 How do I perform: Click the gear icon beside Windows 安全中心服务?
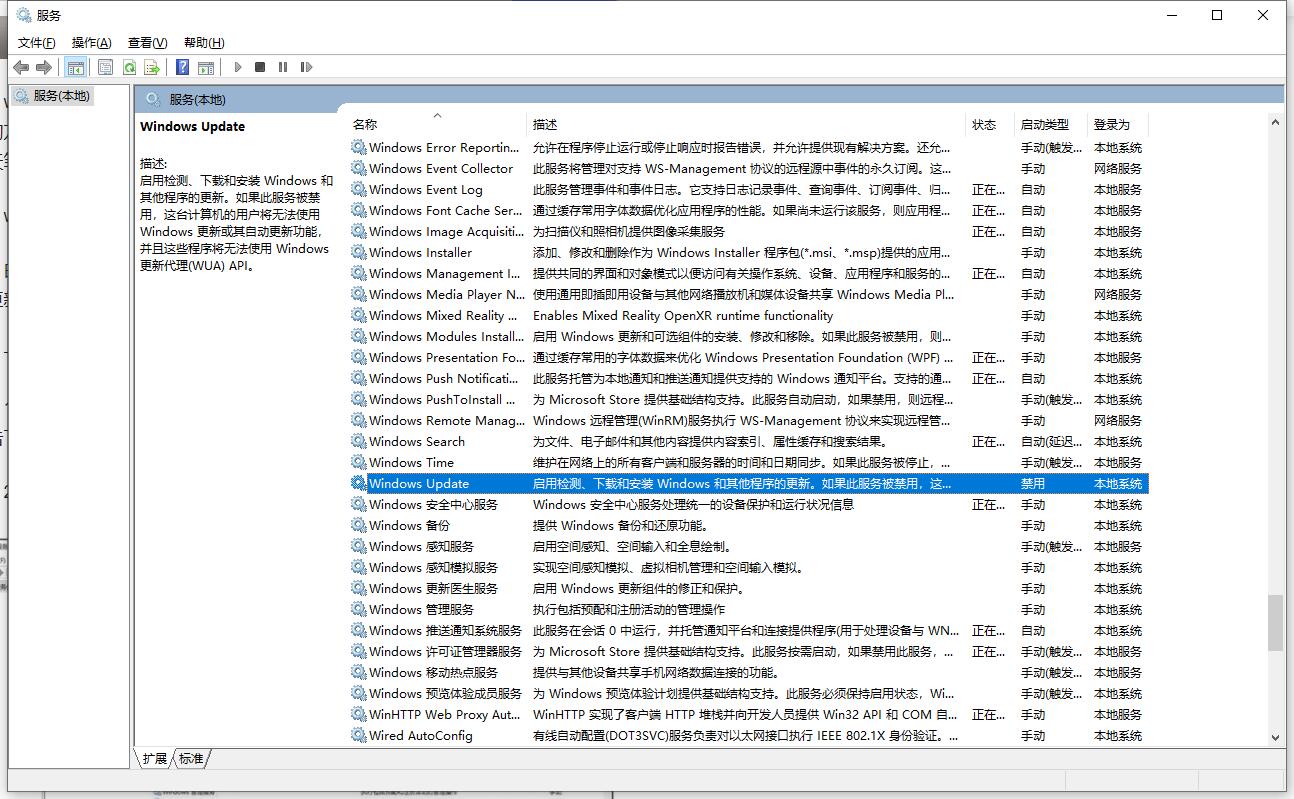point(359,504)
